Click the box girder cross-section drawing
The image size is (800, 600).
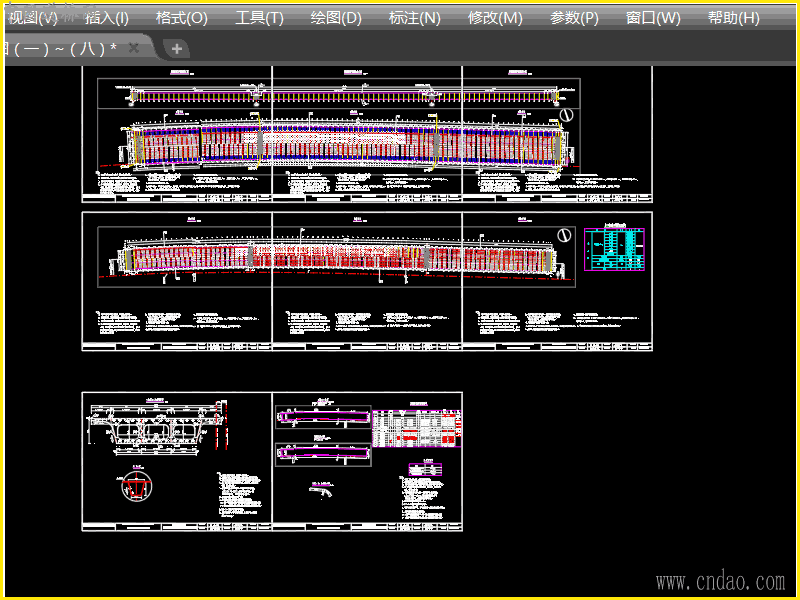click(x=156, y=427)
